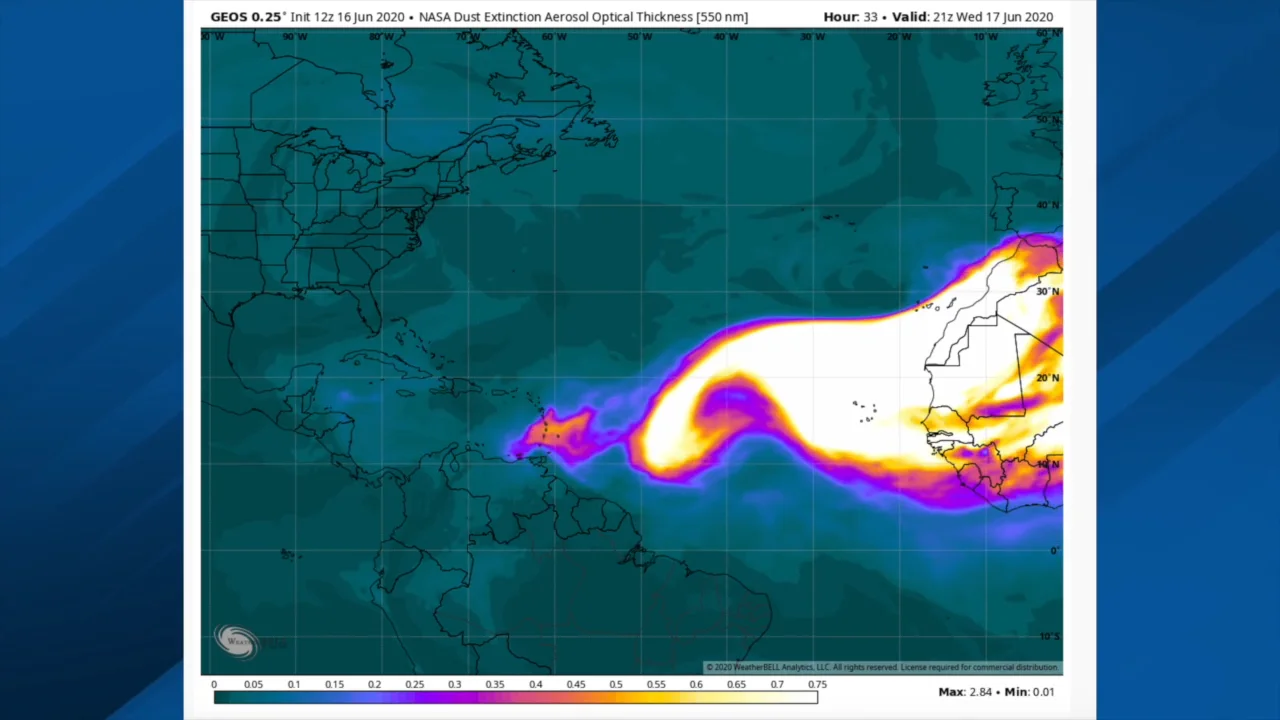Click the 0.35 colorbar tick label
The width and height of the screenshot is (1280, 720).
click(495, 685)
